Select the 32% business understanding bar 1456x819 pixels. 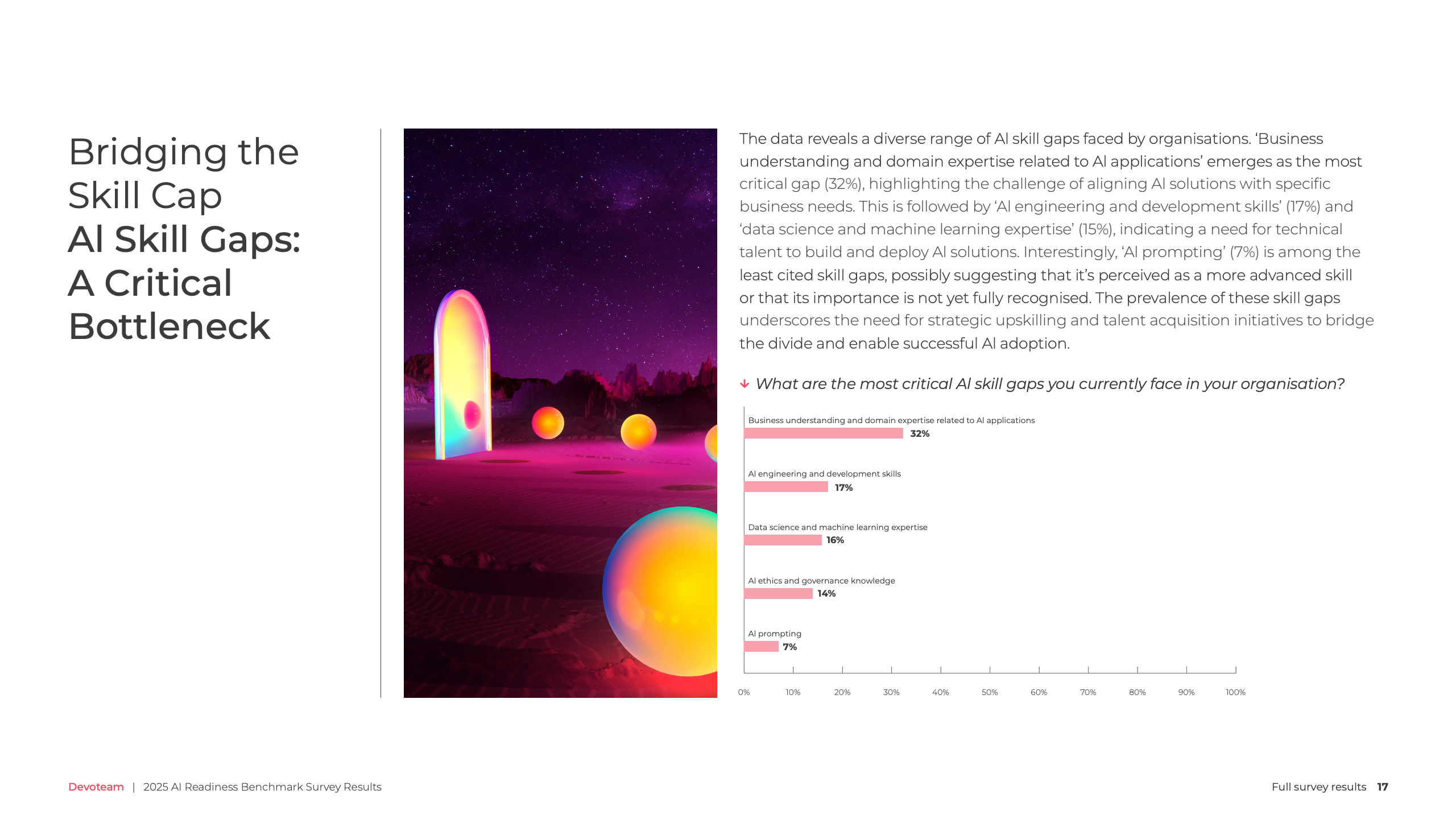[x=823, y=433]
